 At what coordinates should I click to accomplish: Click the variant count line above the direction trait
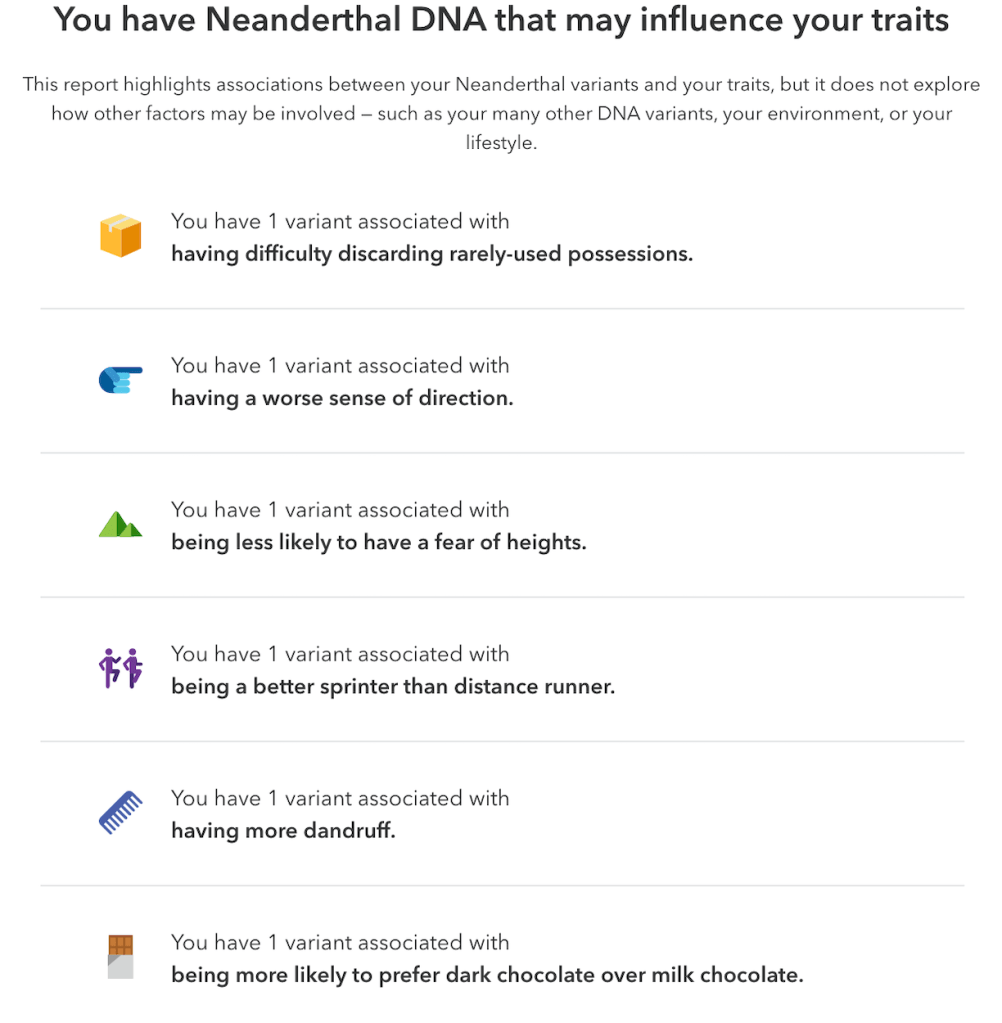(x=340, y=365)
